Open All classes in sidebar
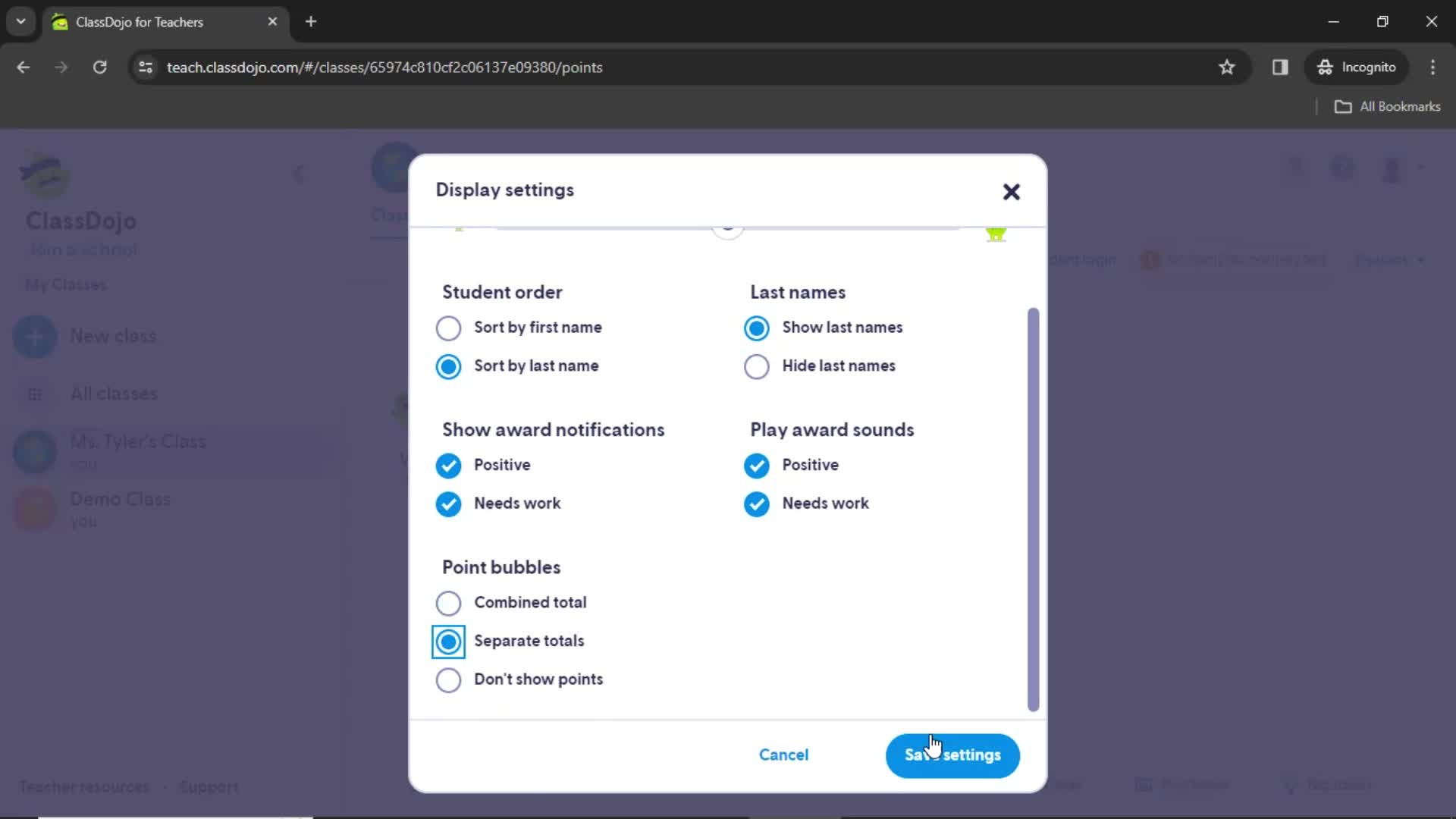1456x819 pixels. point(114,394)
